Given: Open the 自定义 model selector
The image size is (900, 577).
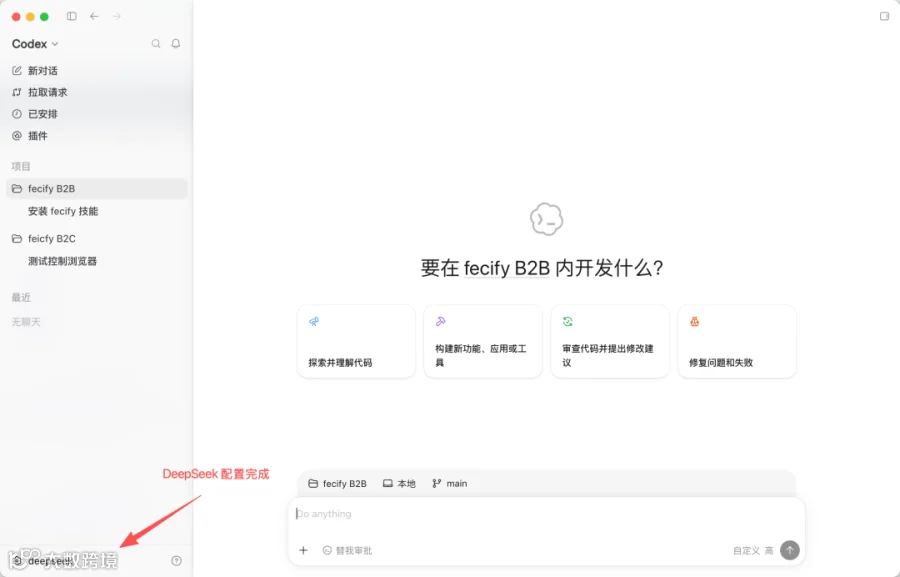Looking at the screenshot, I should [746, 551].
